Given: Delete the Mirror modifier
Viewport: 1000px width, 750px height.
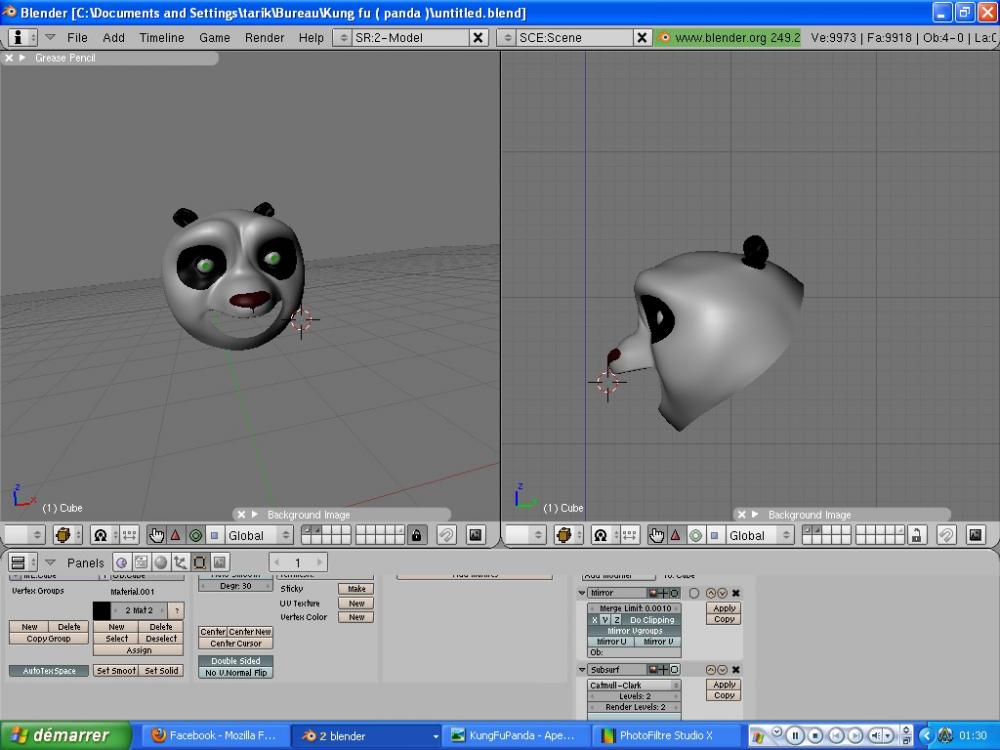Looking at the screenshot, I should [736, 593].
